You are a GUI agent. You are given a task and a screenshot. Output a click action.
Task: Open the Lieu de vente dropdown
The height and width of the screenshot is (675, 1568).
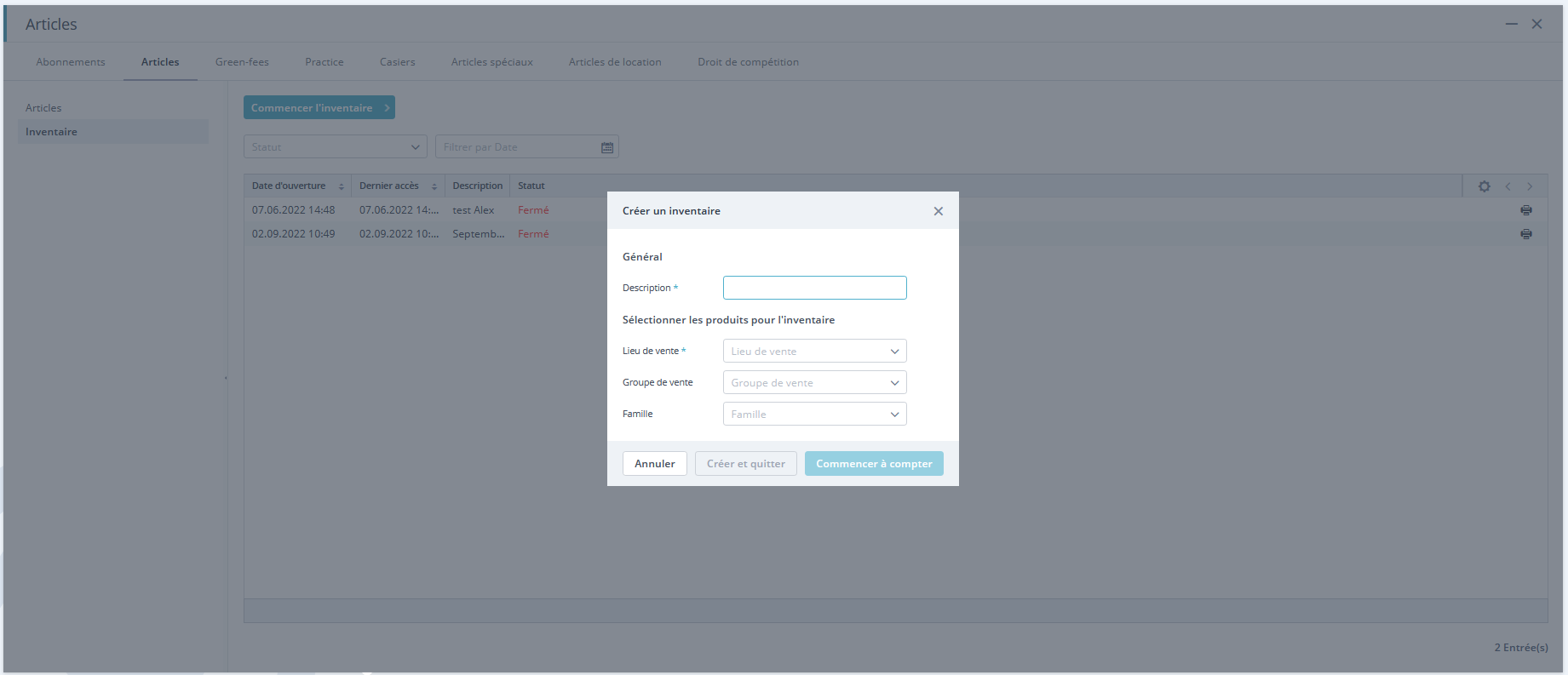814,351
